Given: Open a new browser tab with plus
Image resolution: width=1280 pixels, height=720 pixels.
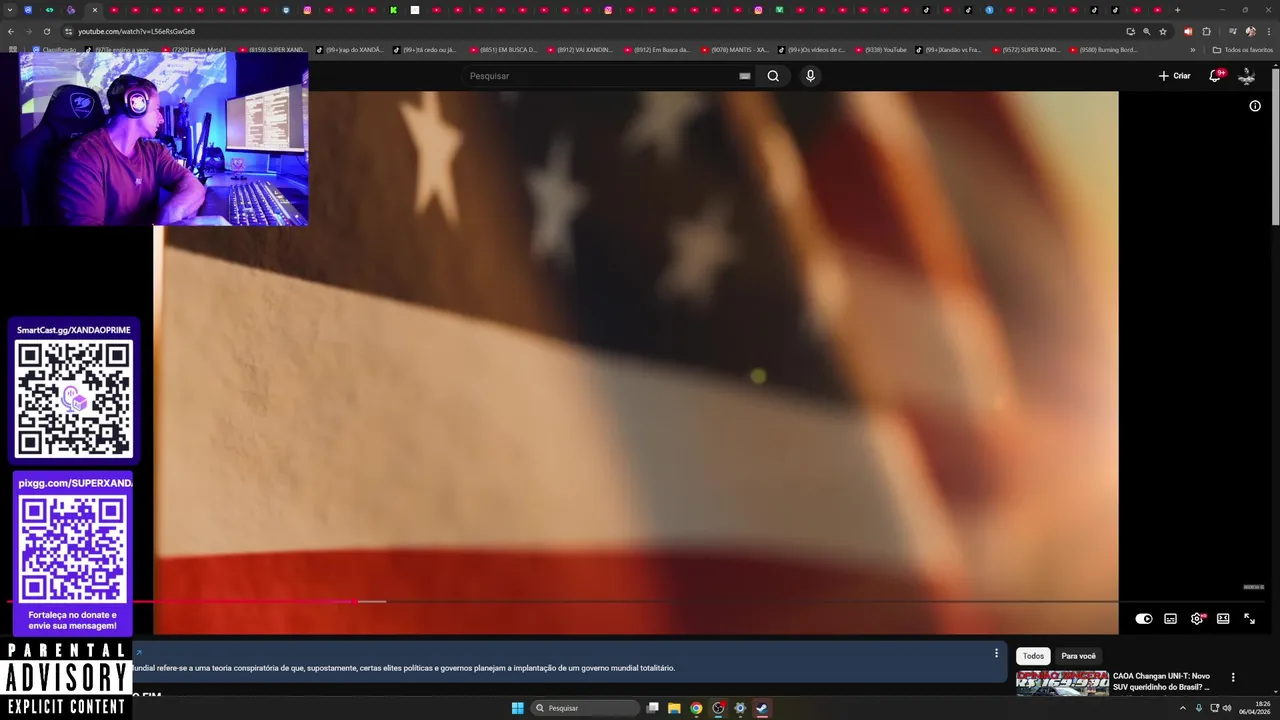Looking at the screenshot, I should (x=1177, y=10).
